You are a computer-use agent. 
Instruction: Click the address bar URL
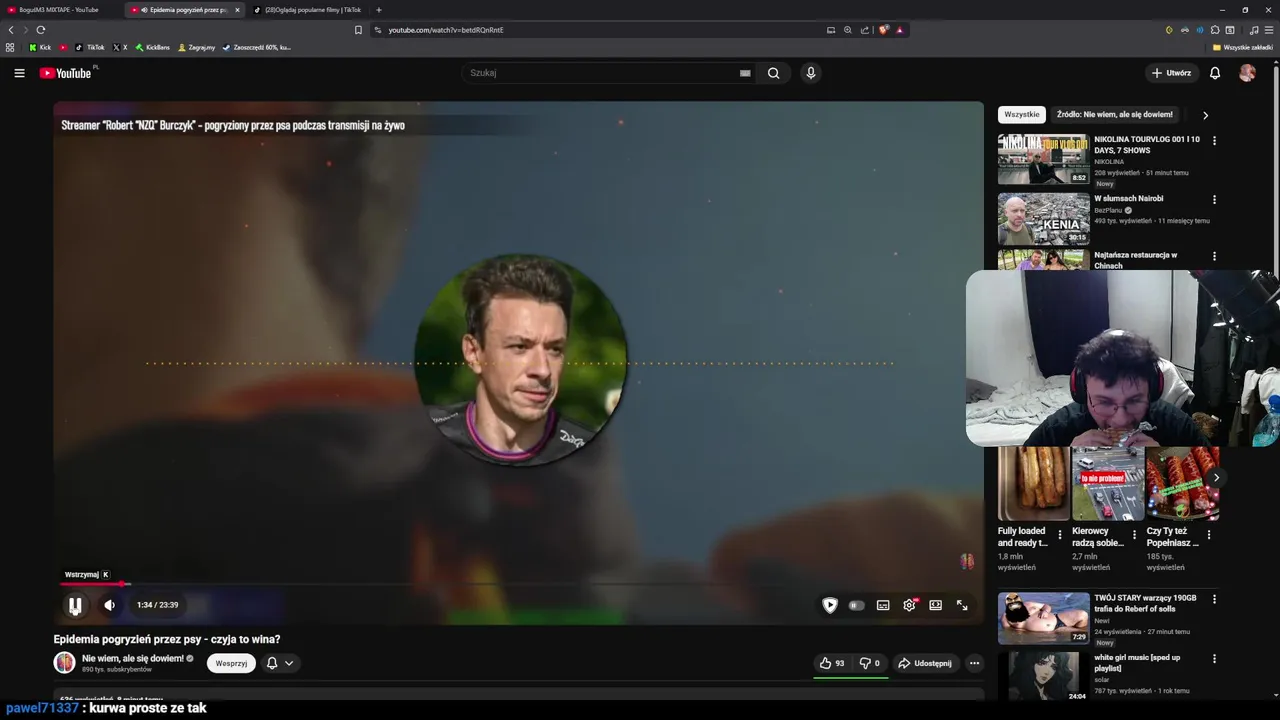(x=446, y=30)
